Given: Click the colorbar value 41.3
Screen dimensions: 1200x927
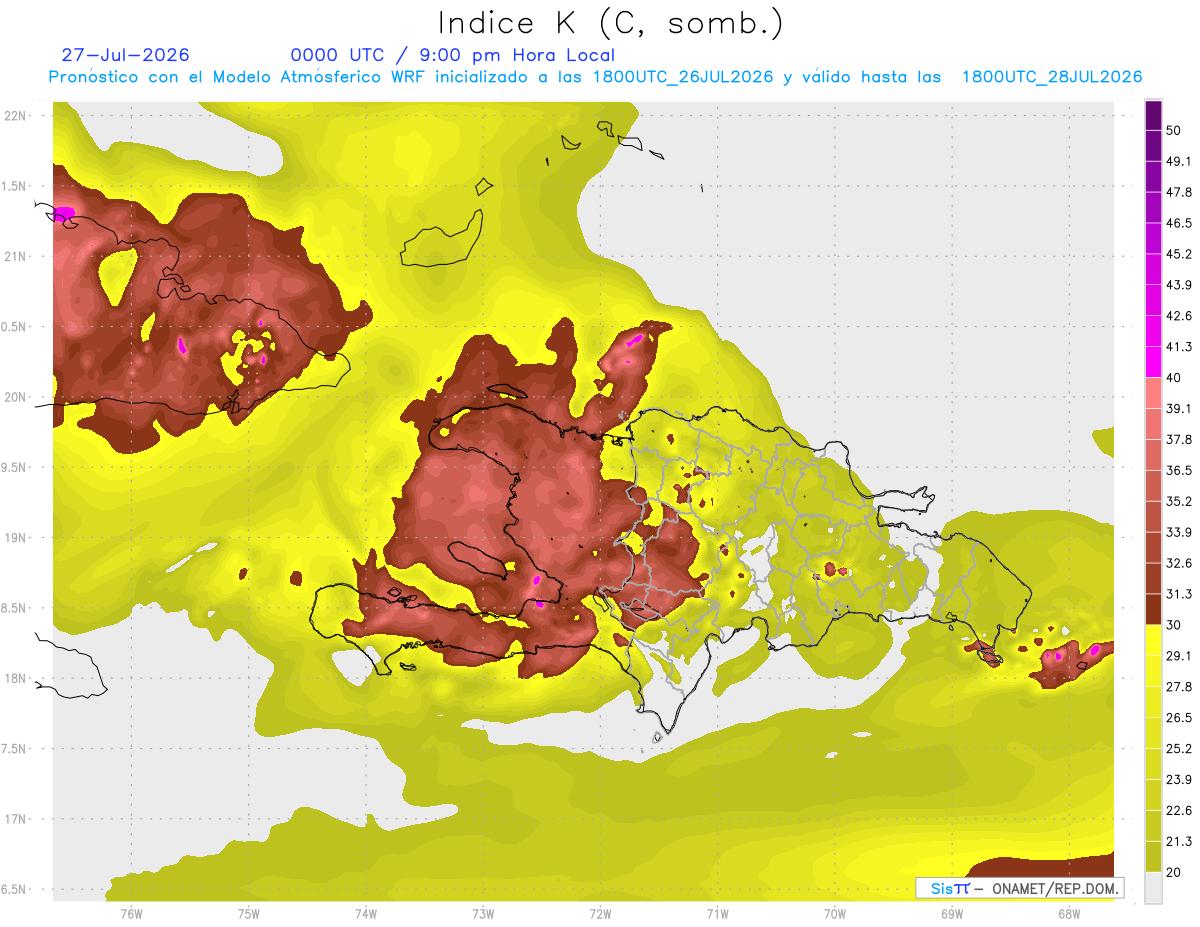Looking at the screenshot, I should click(x=1178, y=347).
